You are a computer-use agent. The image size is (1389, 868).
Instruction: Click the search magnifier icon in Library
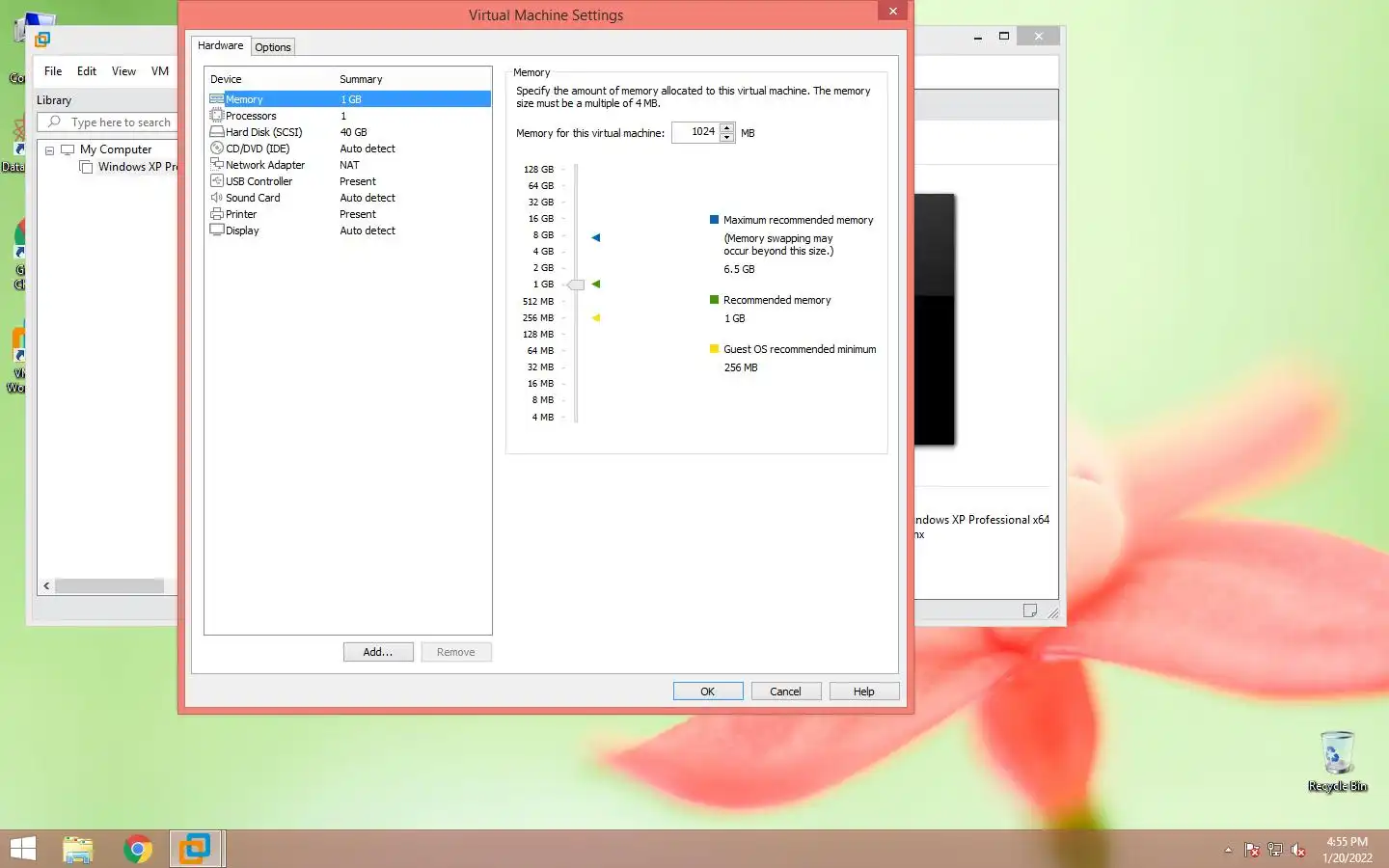(54, 122)
